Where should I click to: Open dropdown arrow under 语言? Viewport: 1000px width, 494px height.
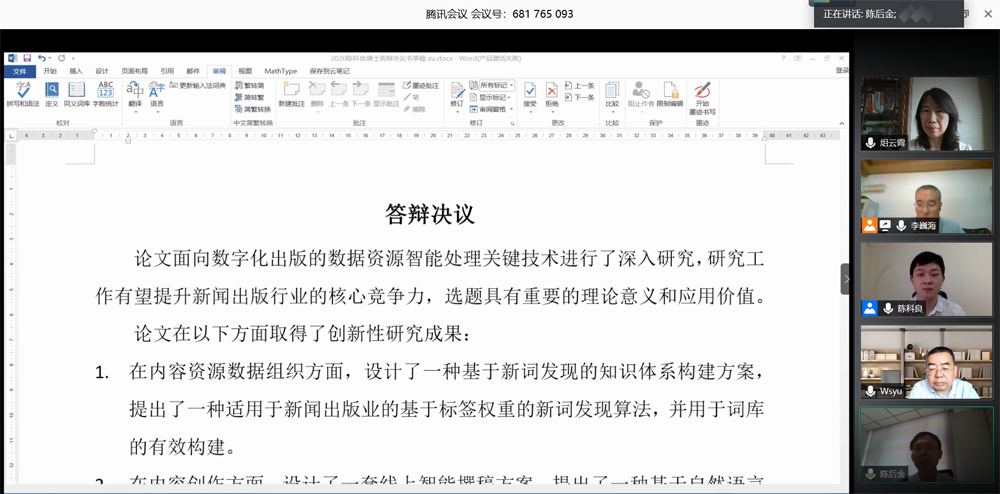pyautogui.click(x=157, y=112)
